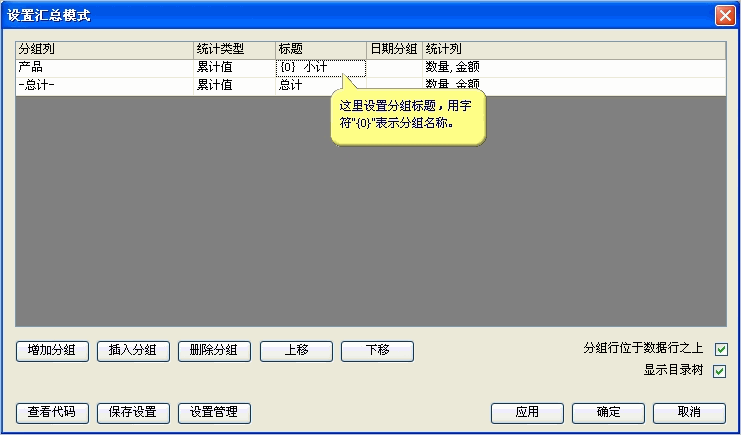741x435 pixels.
Task: Click the 应用 button
Action: (x=527, y=413)
